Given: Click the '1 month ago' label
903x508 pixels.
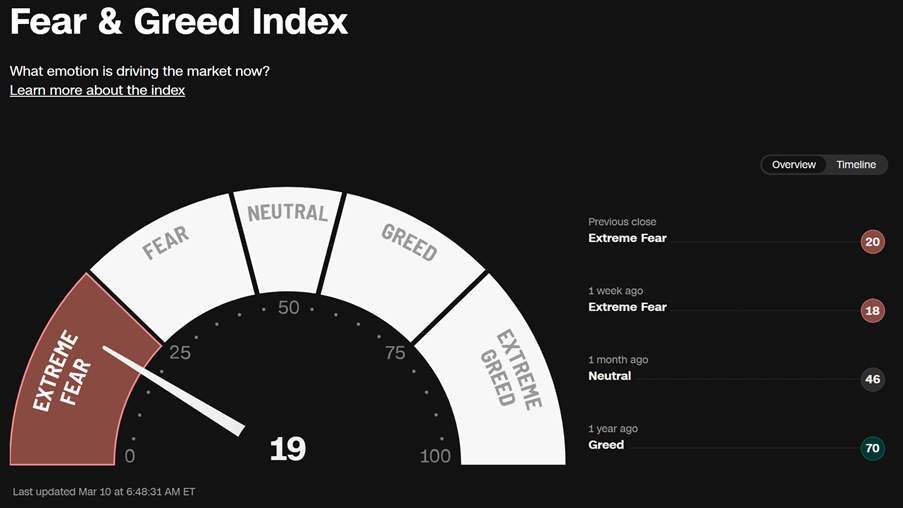Looking at the screenshot, I should (x=618, y=360).
